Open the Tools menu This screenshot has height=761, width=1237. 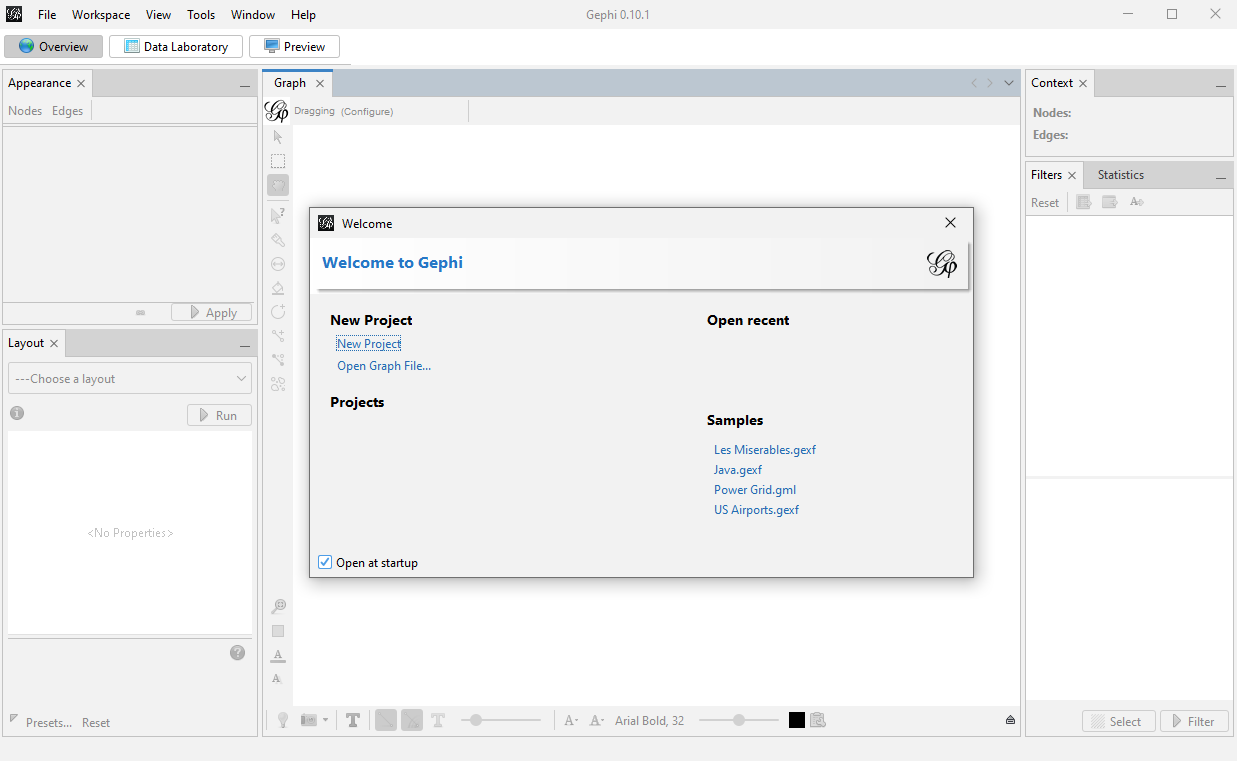(200, 14)
